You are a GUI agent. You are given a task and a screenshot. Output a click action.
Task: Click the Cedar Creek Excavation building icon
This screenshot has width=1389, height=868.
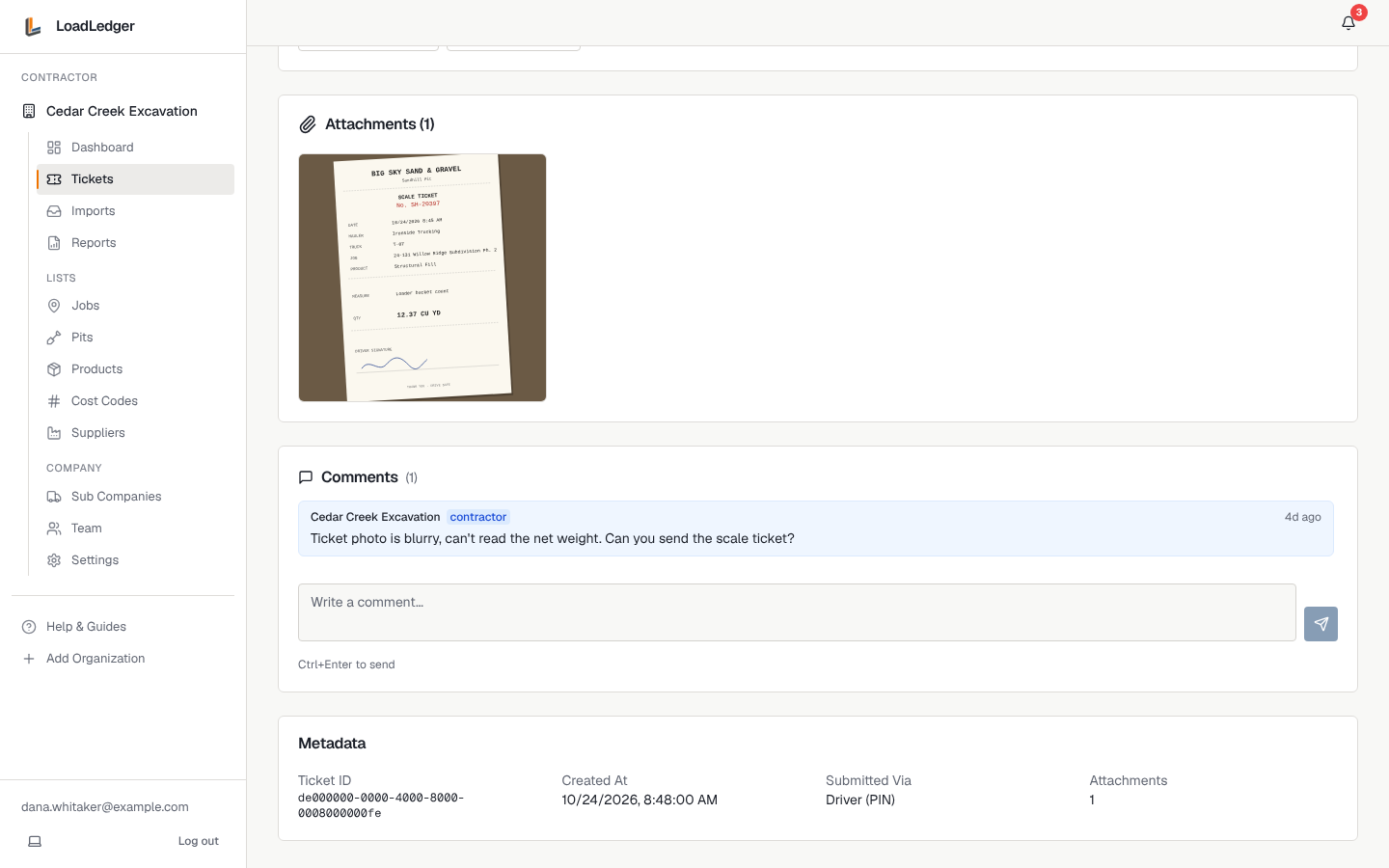[x=29, y=111]
